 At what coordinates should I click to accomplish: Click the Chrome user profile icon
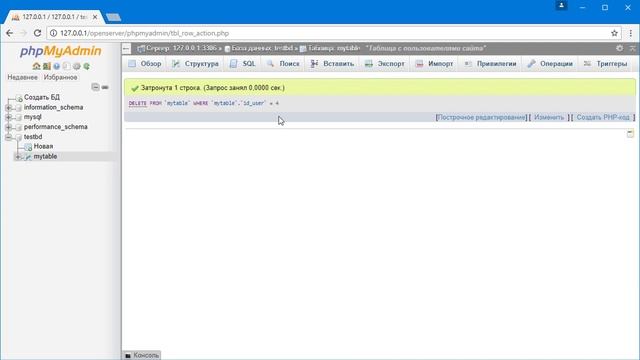click(562, 6)
